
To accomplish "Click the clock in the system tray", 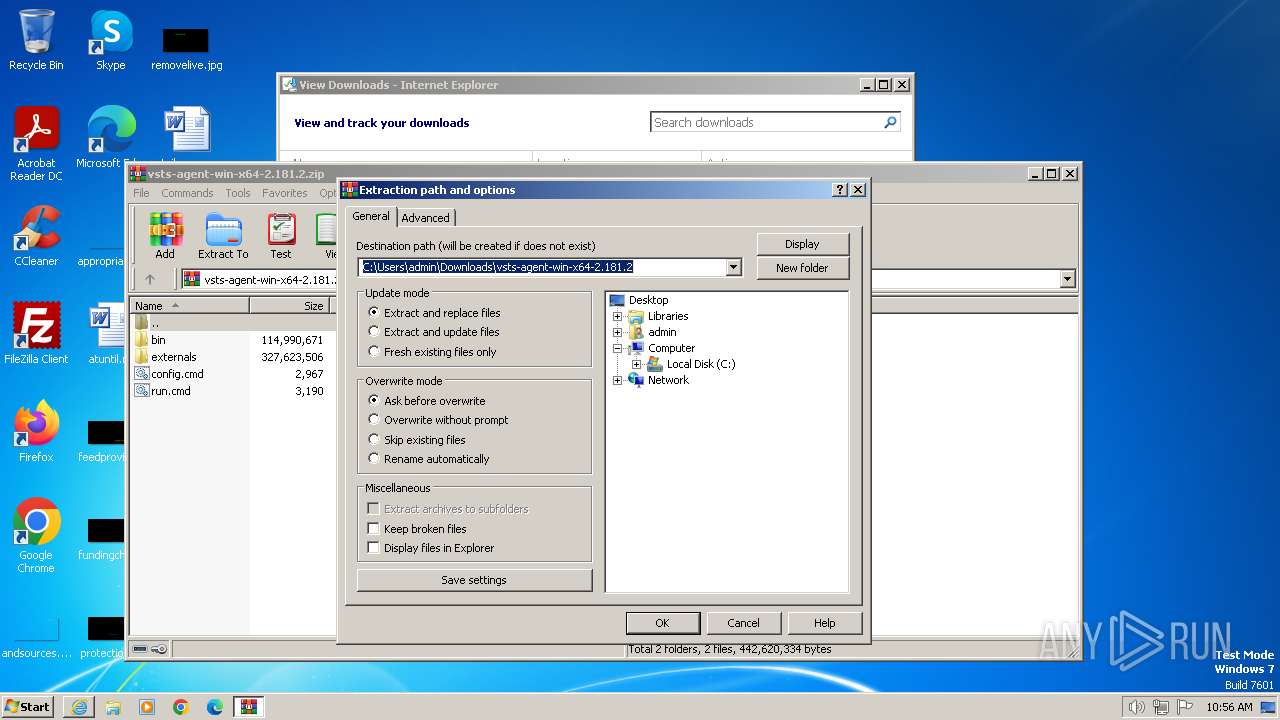I will (x=1229, y=707).
